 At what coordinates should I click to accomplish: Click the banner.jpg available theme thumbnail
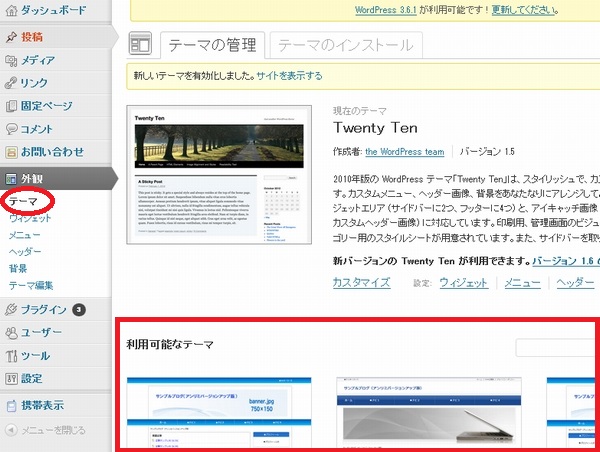click(219, 413)
